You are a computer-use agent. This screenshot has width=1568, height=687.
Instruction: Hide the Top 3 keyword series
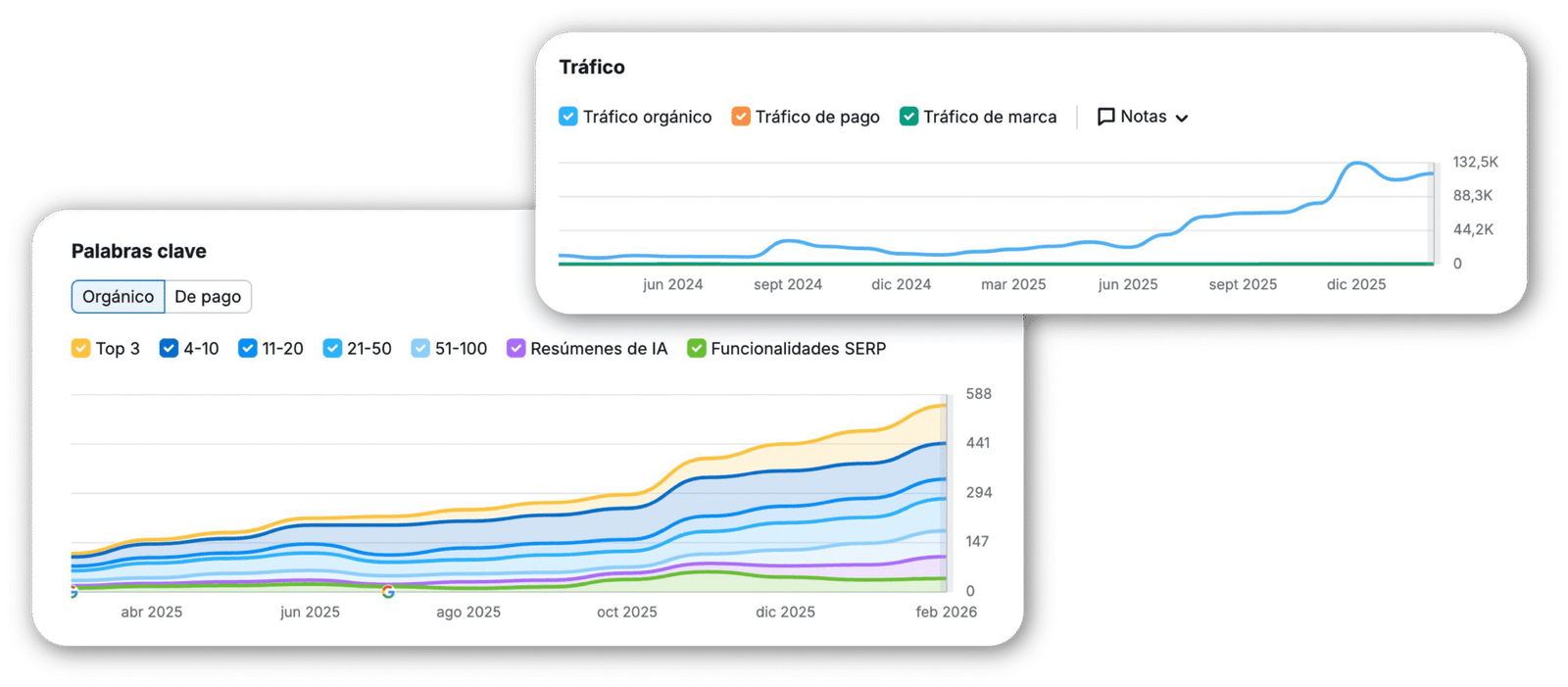click(81, 349)
